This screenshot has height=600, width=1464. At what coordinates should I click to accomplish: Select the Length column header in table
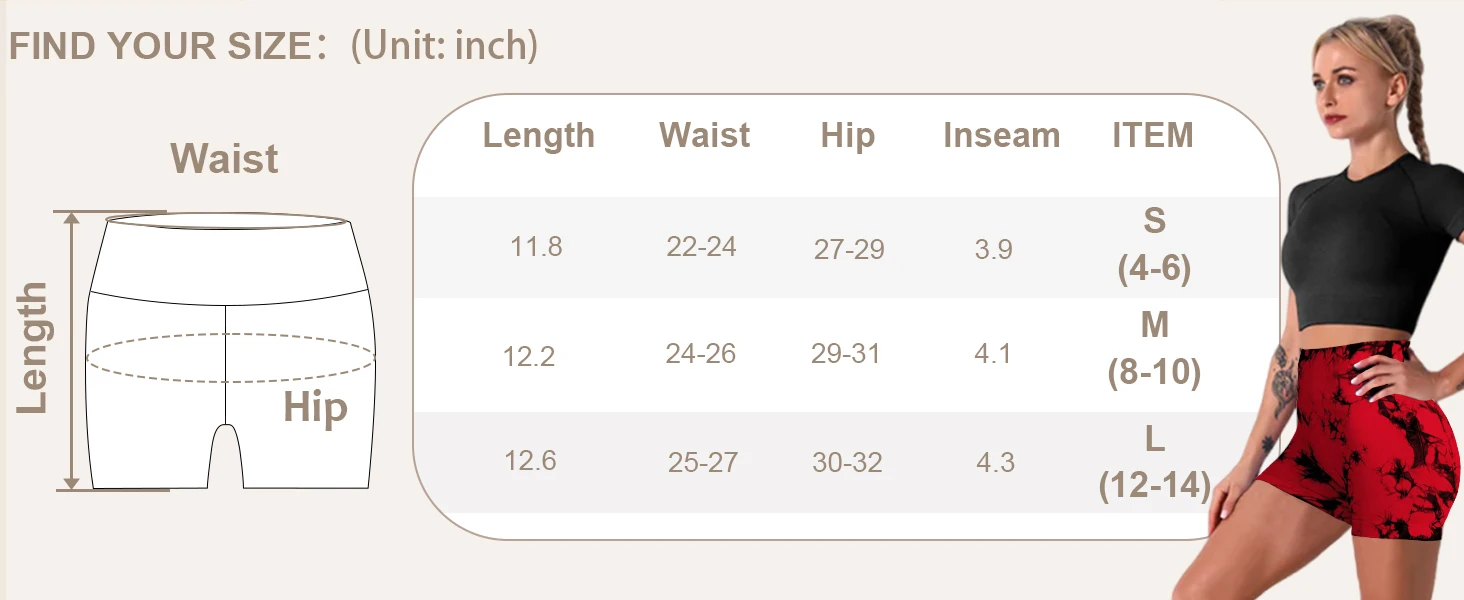pos(538,136)
